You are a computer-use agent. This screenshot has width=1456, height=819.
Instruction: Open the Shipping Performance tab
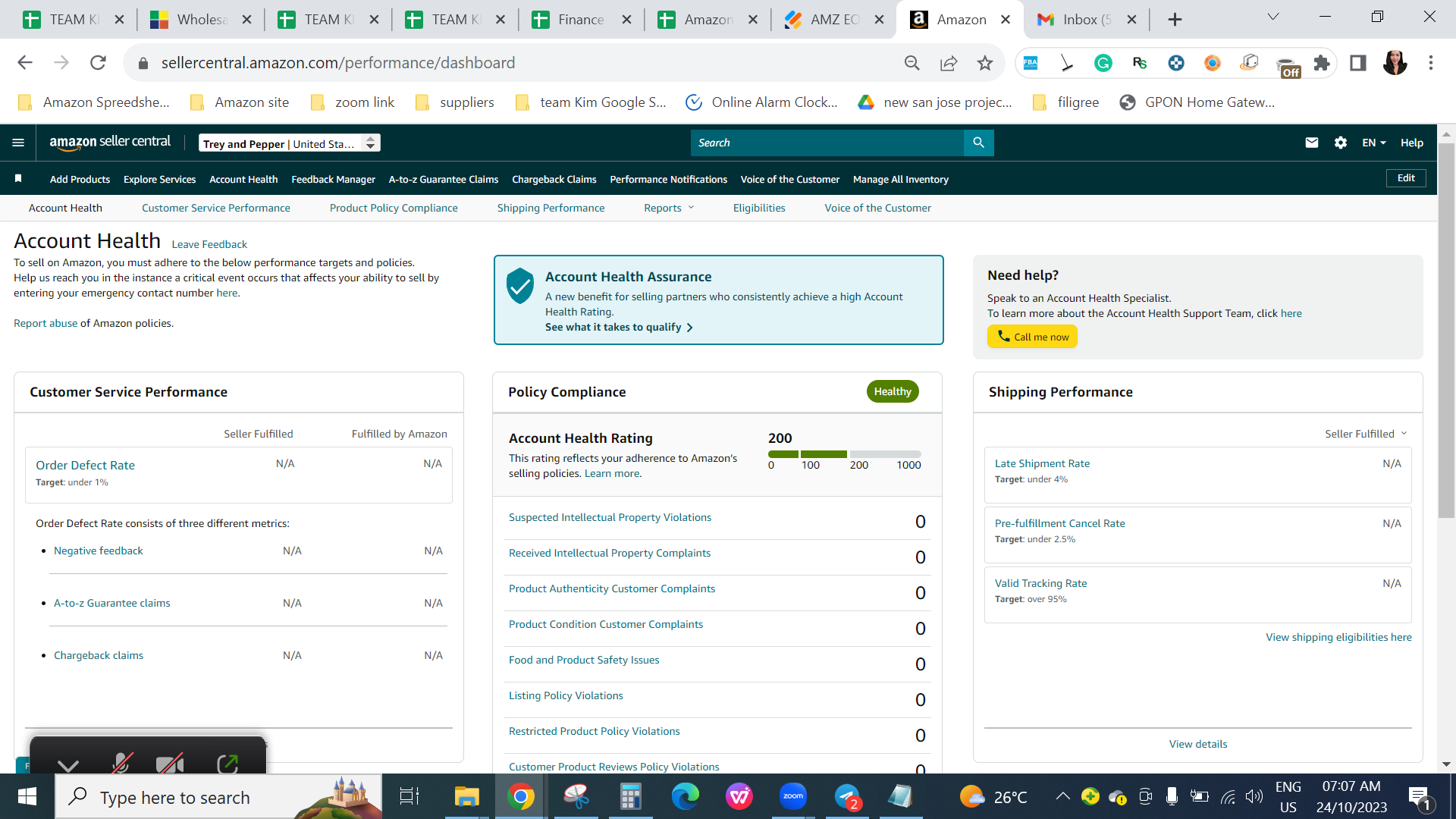coord(551,208)
